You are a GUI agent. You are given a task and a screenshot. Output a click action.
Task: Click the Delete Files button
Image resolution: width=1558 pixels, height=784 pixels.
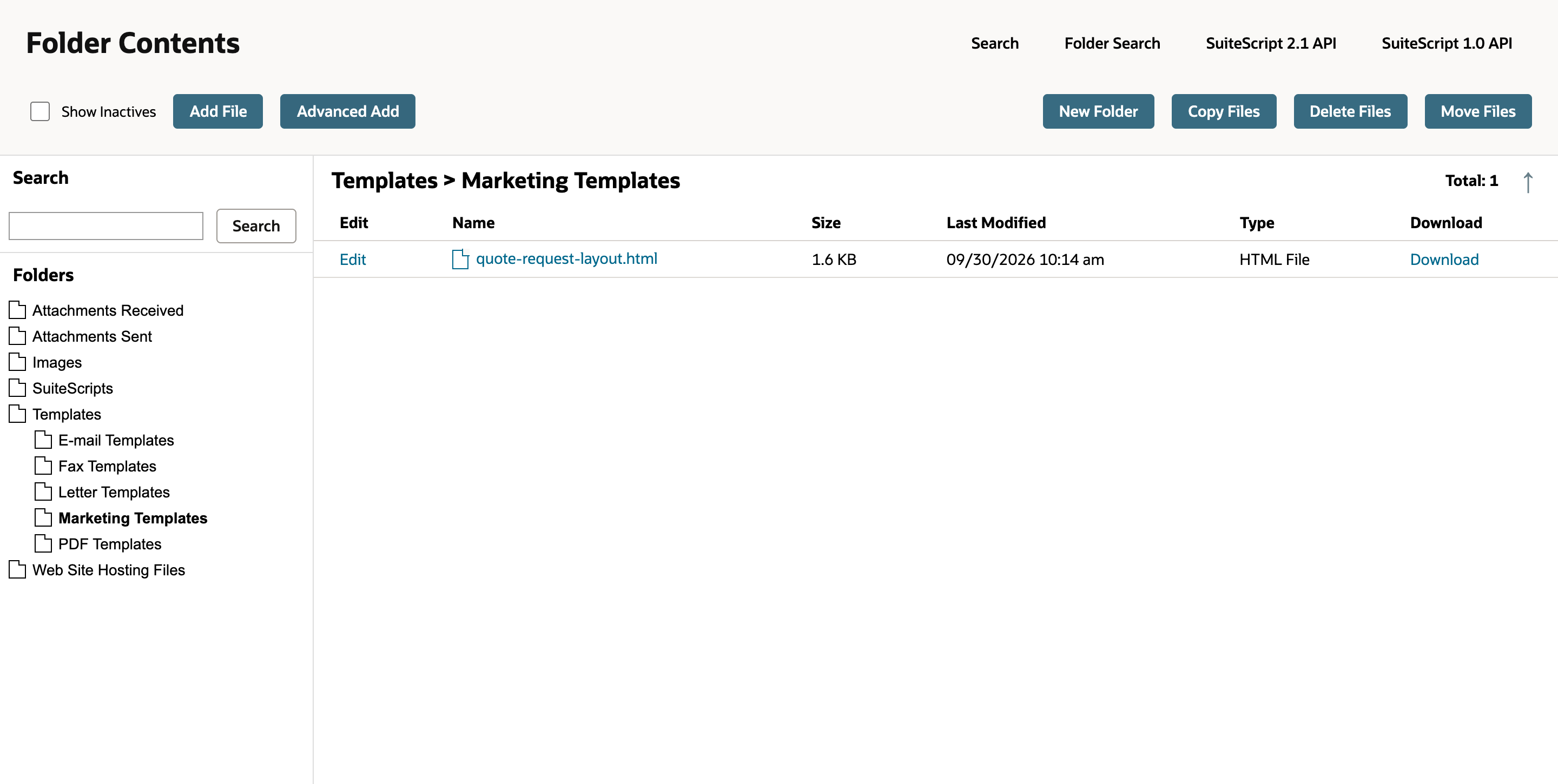click(1350, 111)
